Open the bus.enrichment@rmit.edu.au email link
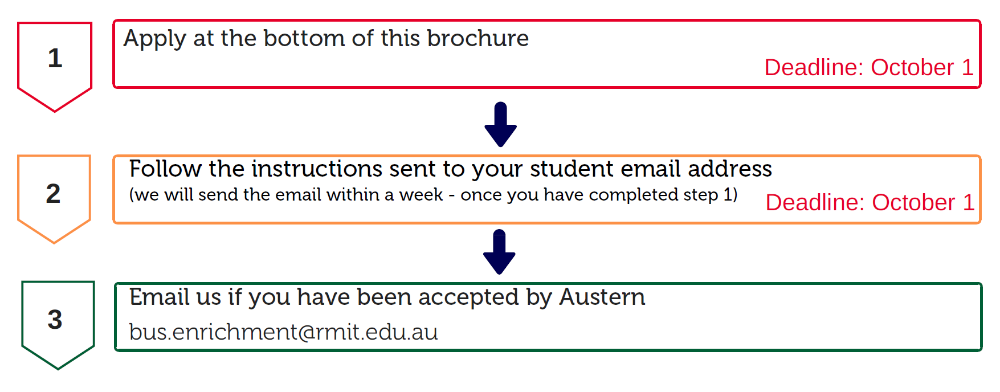The width and height of the screenshot is (1000, 392). coord(283,331)
